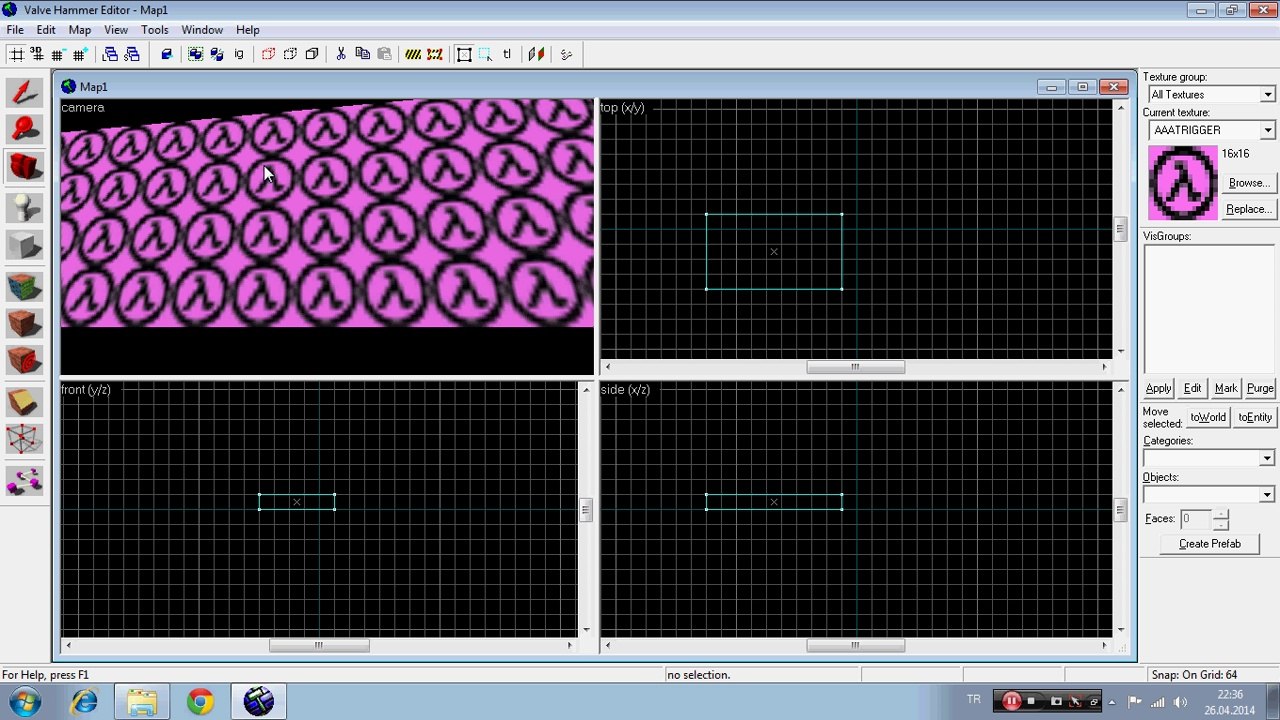Expand the Current texture AAATRIGGER dropdown
Screen dimensions: 1280x720
(1267, 130)
